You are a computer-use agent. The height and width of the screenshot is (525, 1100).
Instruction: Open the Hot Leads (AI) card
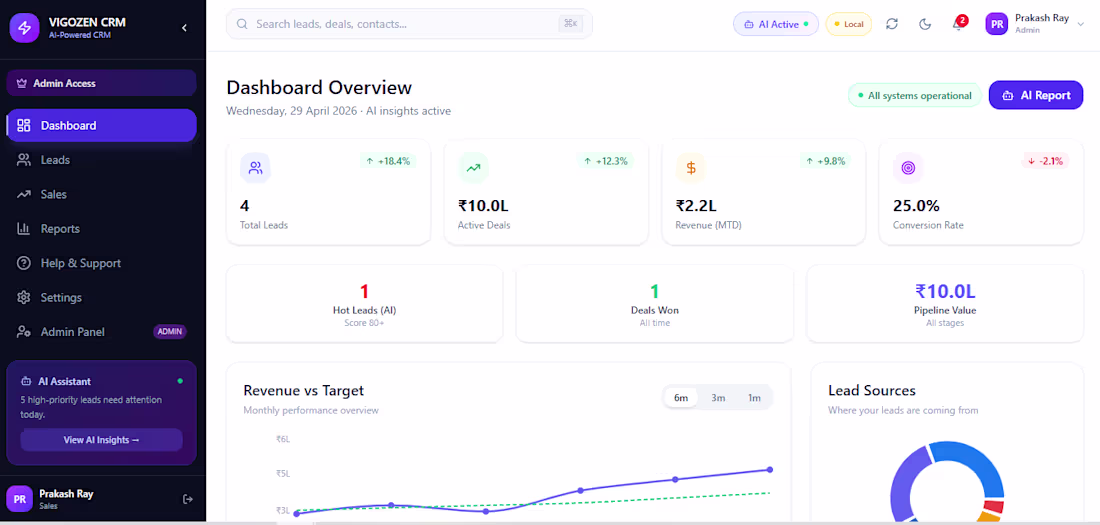click(365, 304)
